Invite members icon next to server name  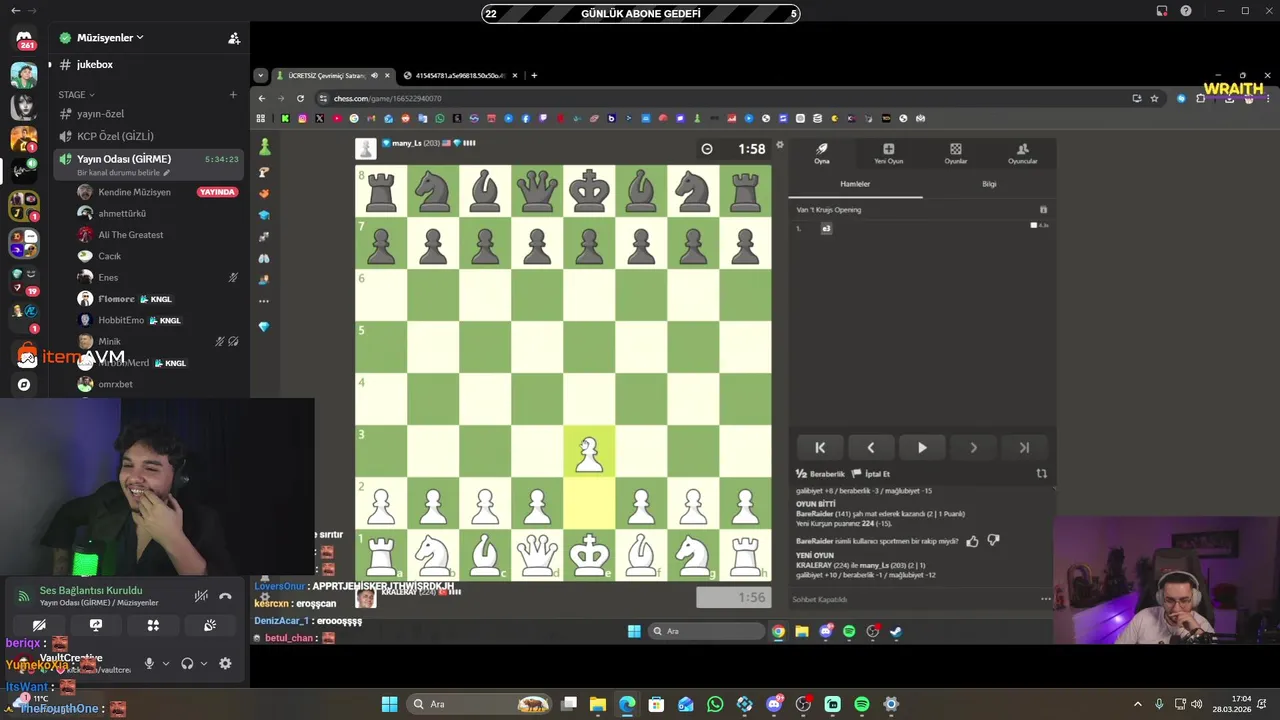[234, 38]
